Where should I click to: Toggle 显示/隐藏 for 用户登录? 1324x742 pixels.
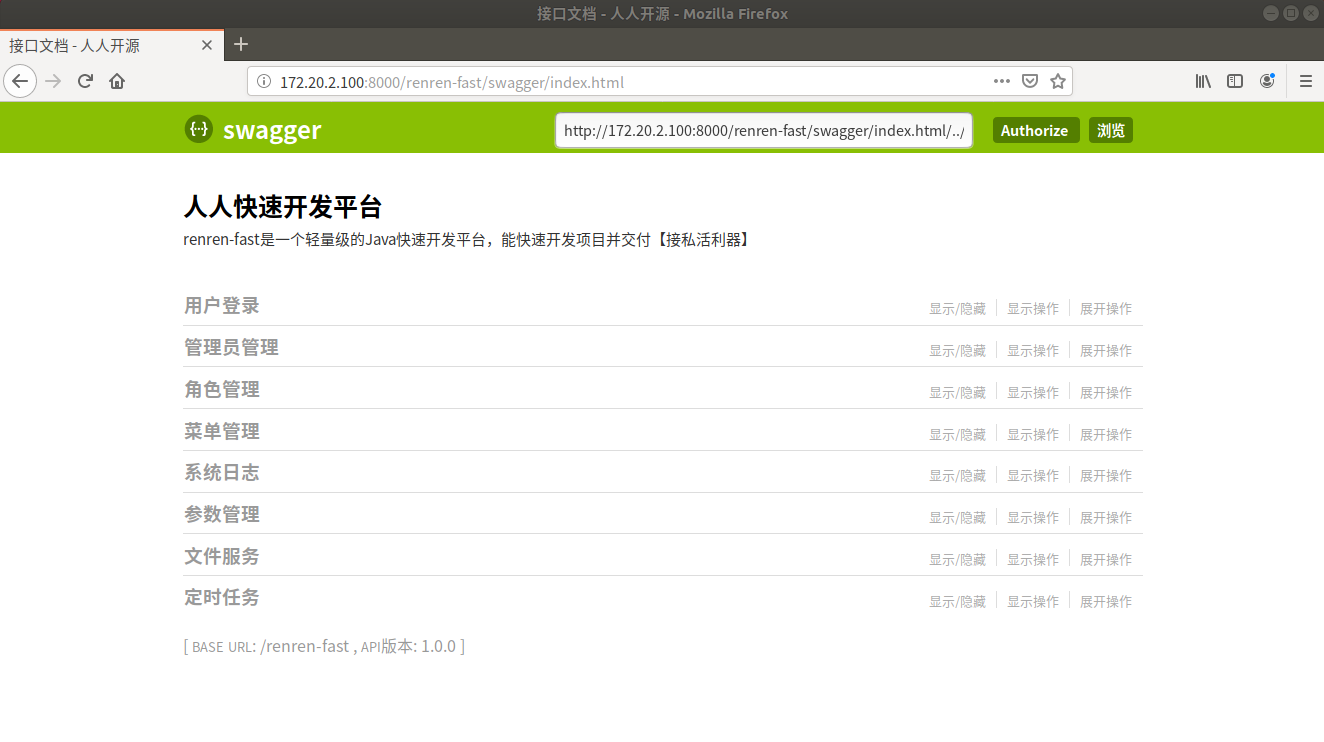957,309
